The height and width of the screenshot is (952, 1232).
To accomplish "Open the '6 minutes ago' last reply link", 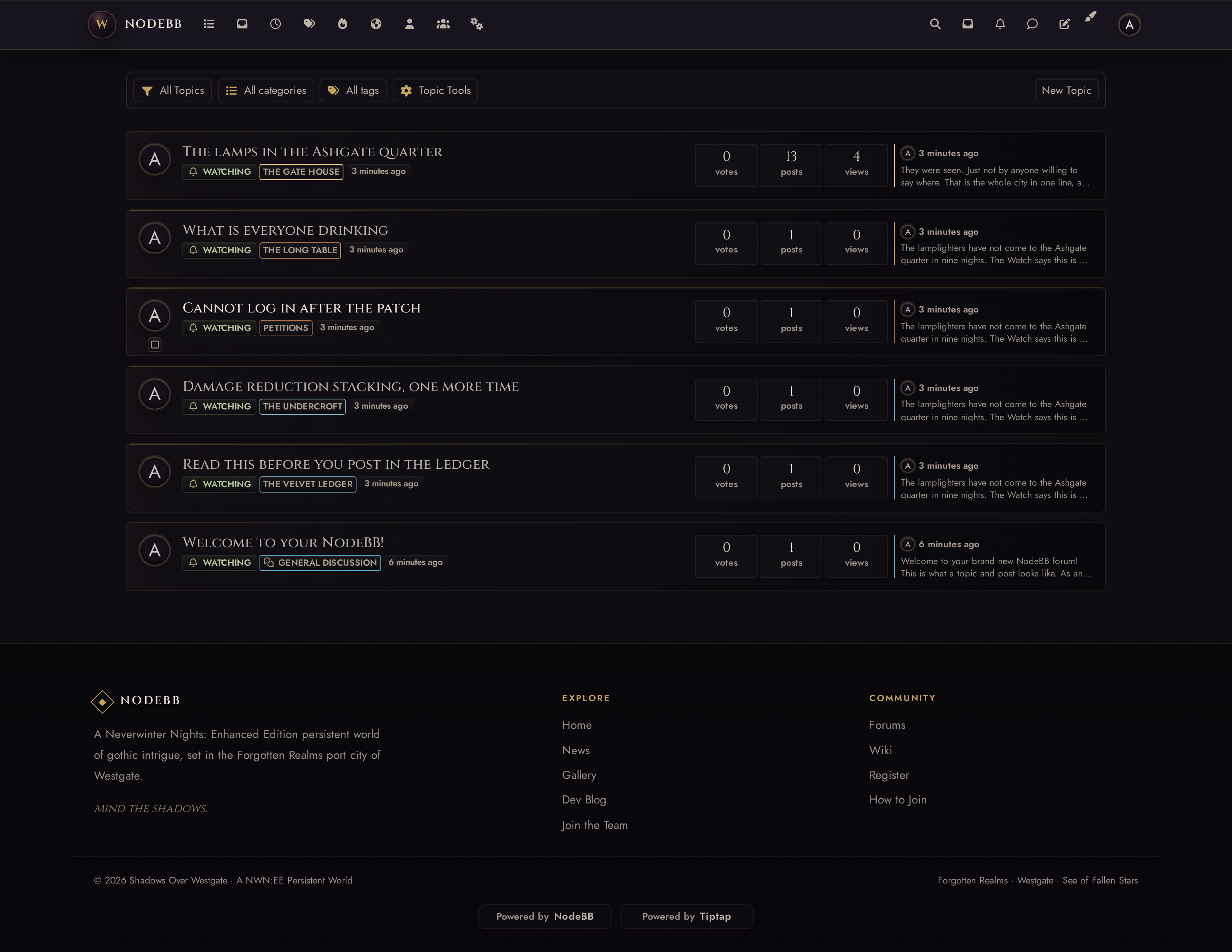I will click(x=949, y=544).
